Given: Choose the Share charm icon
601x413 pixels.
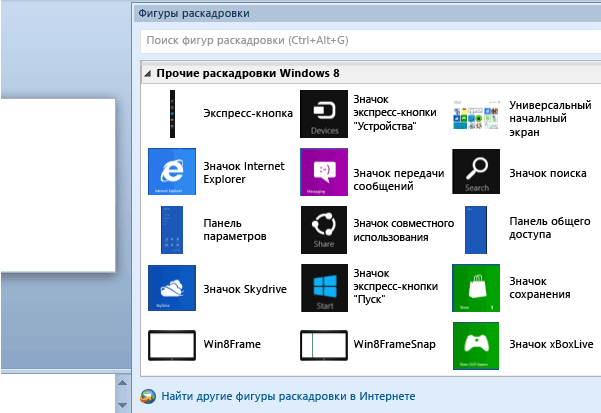Looking at the screenshot, I should [324, 230].
